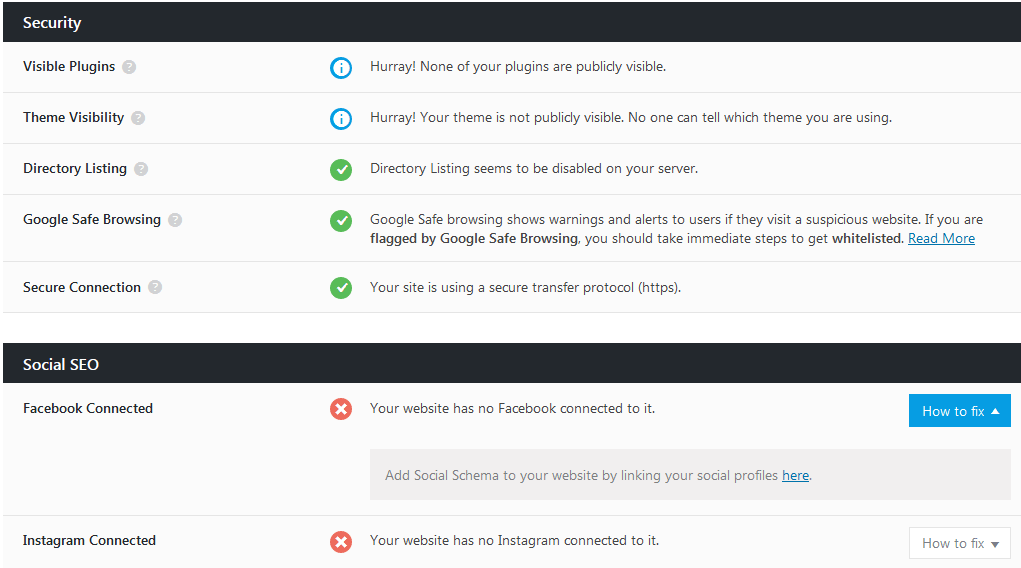Screen dimensions: 1021x568
Task: Click 'Visible Plugins' label
Action: (69, 66)
